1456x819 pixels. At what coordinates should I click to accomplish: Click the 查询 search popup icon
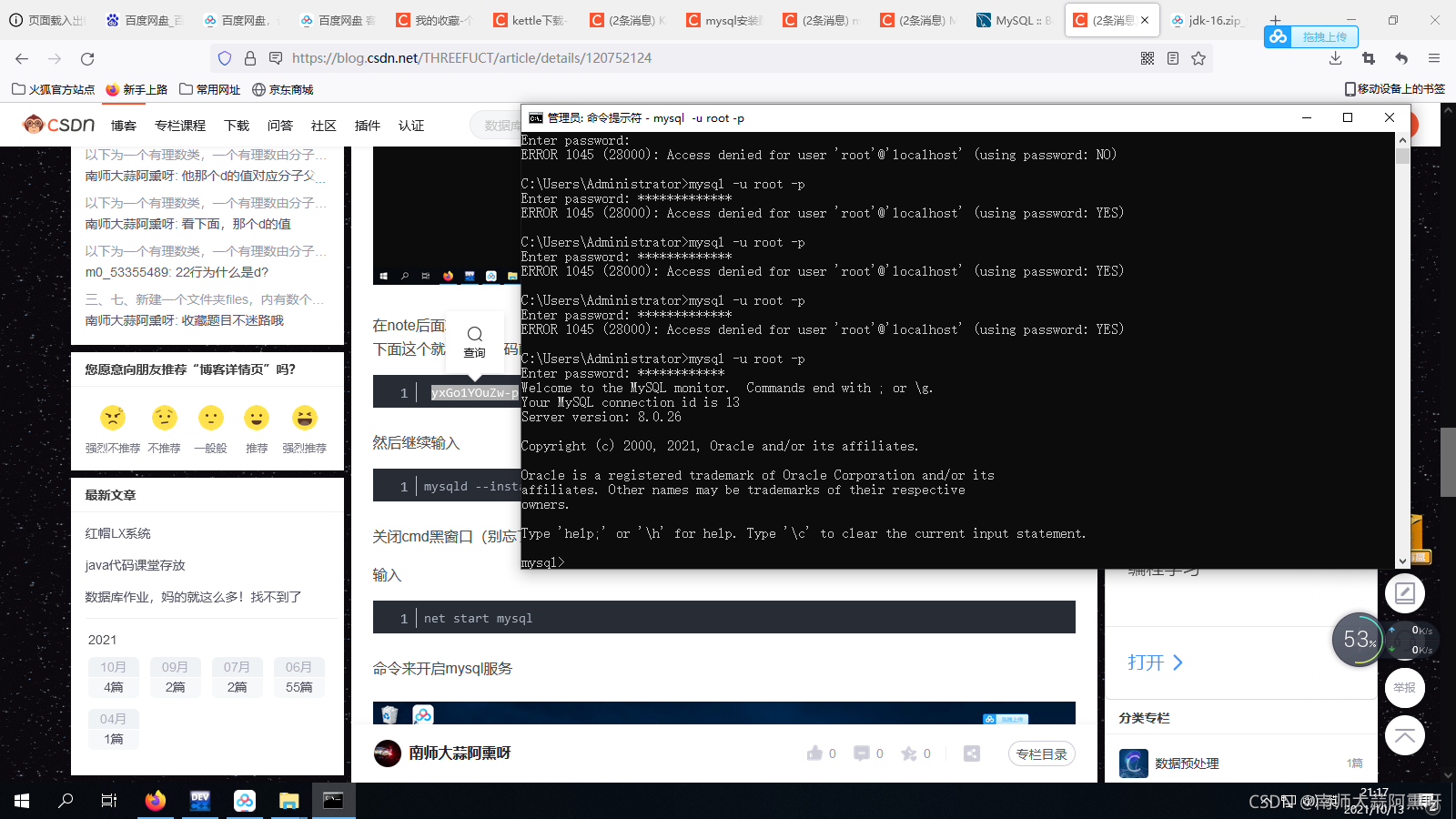coord(475,341)
